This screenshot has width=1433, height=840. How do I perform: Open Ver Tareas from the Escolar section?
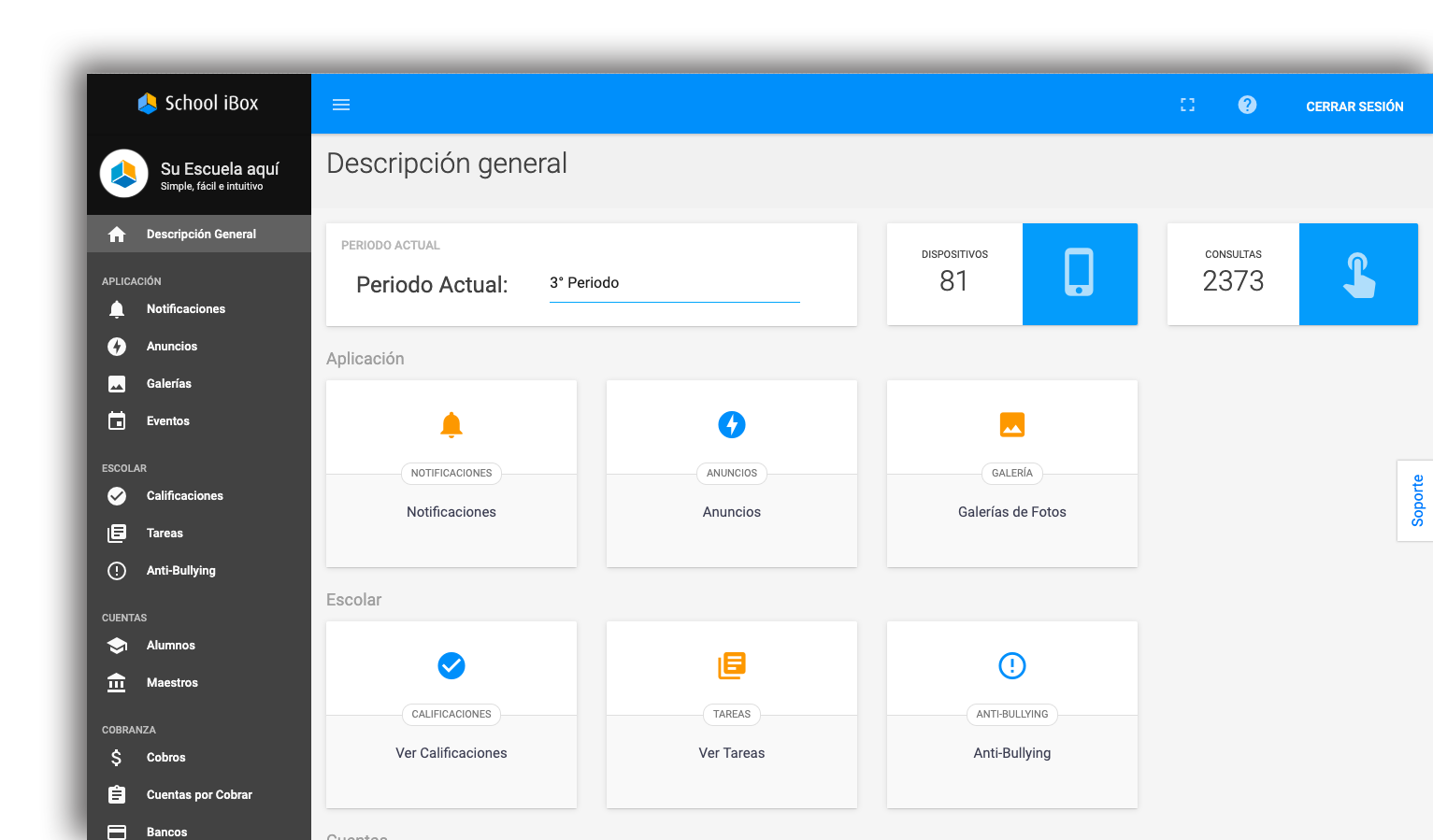click(732, 715)
